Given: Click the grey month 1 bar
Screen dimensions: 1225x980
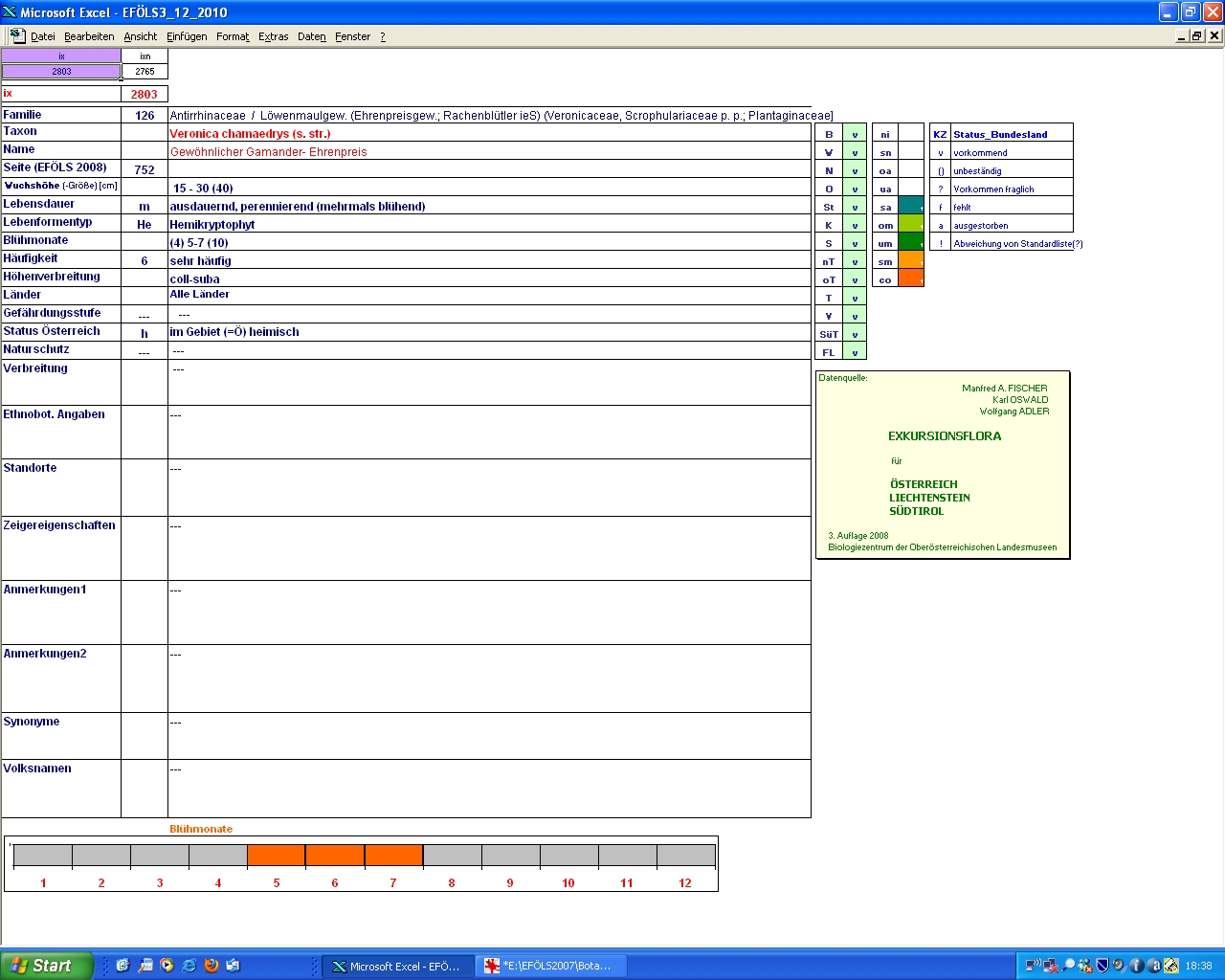Looking at the screenshot, I should click(43, 856).
